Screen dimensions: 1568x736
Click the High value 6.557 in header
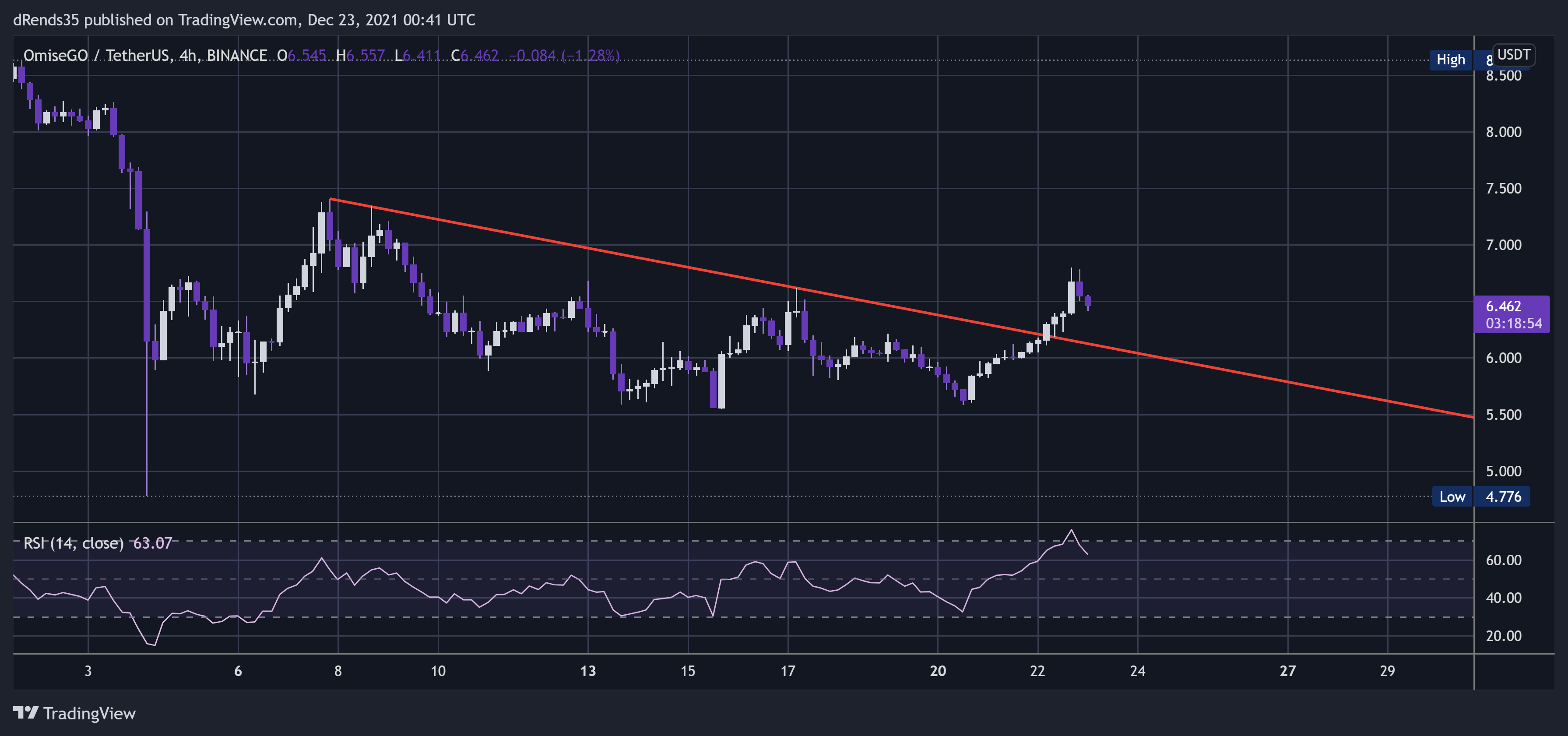point(365,56)
